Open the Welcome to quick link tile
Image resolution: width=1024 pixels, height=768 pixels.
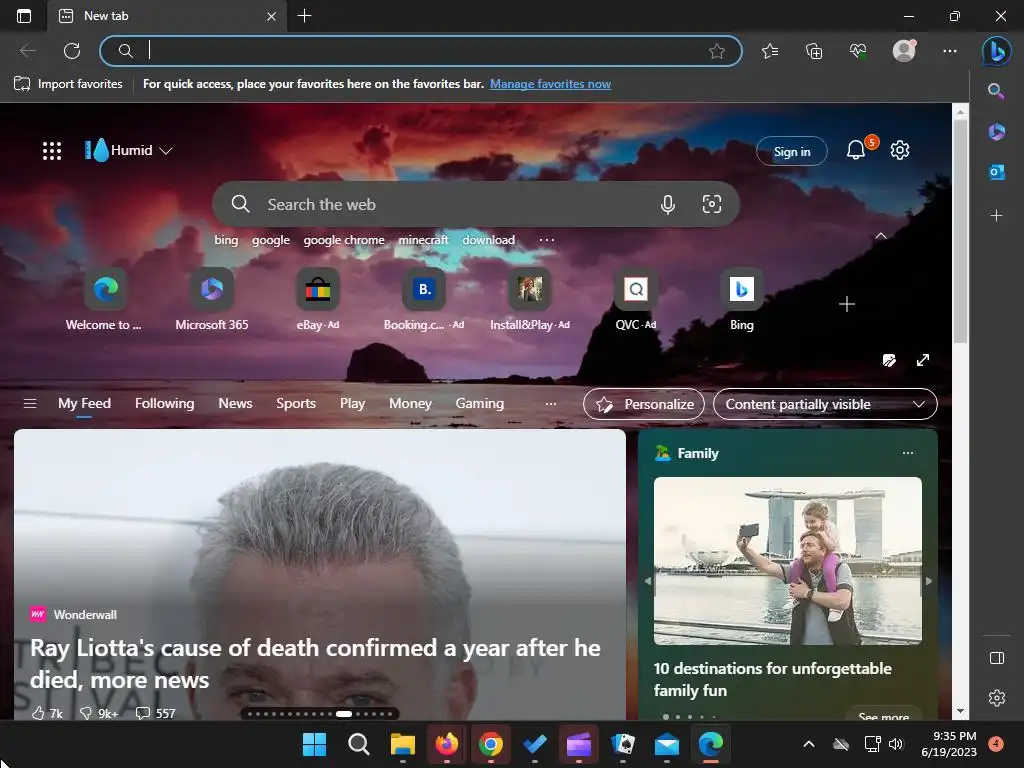coord(104,300)
